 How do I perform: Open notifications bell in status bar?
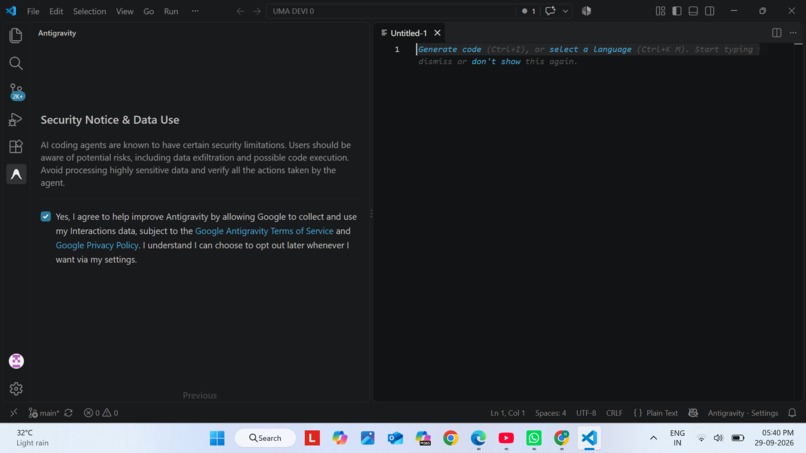point(792,413)
